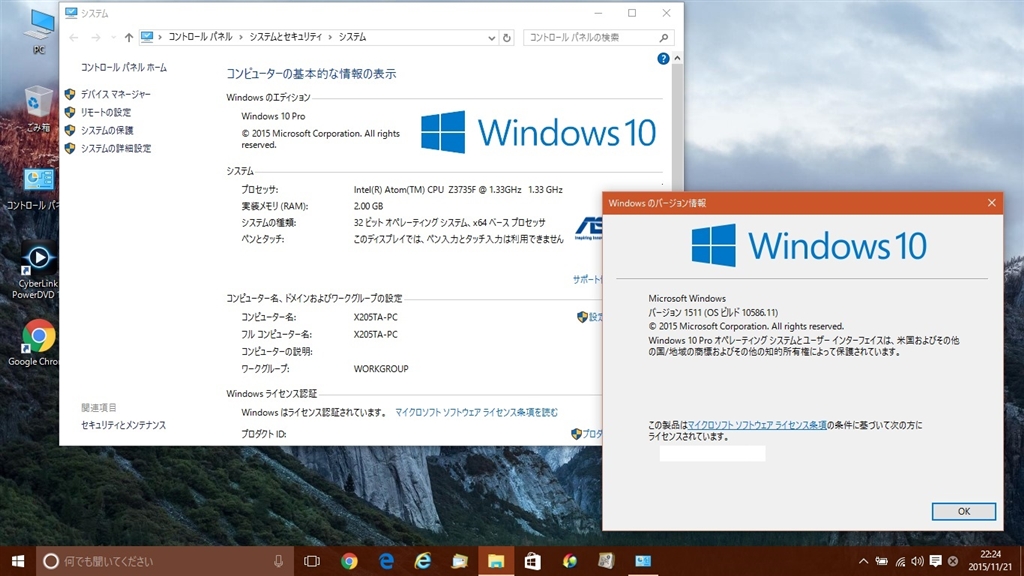
Task: Open File Explorer on the taskbar
Action: [496, 561]
